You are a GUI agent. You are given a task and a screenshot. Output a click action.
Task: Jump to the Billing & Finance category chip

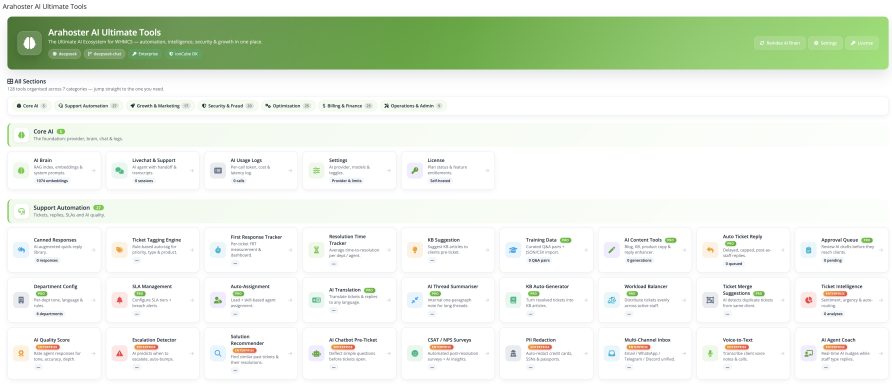(347, 106)
